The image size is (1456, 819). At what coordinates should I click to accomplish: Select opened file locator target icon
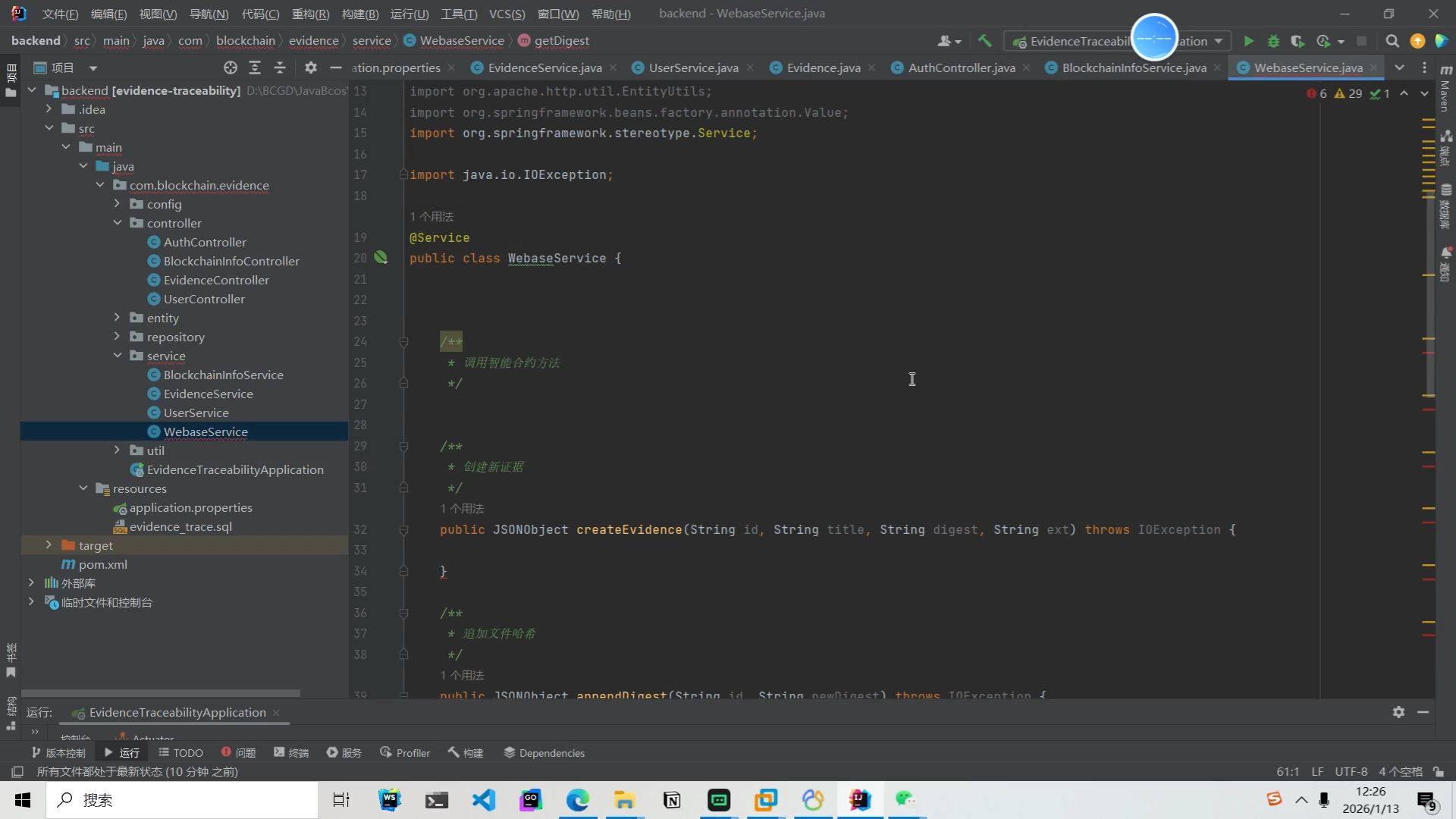[x=231, y=67]
